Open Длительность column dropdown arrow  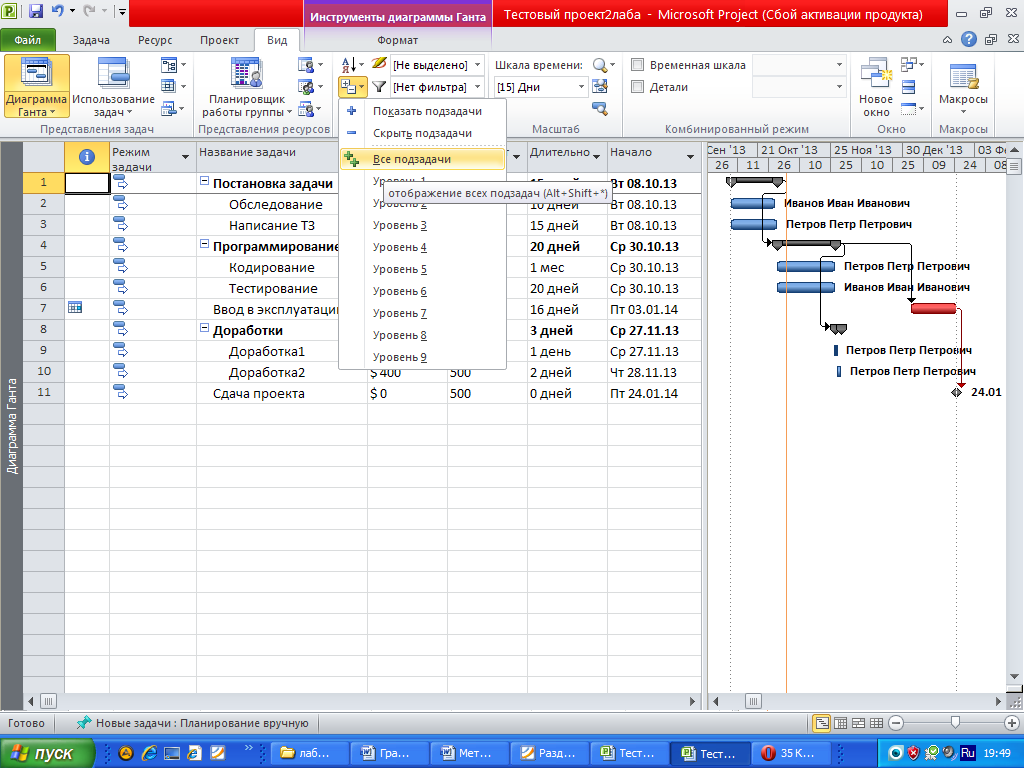[596, 157]
